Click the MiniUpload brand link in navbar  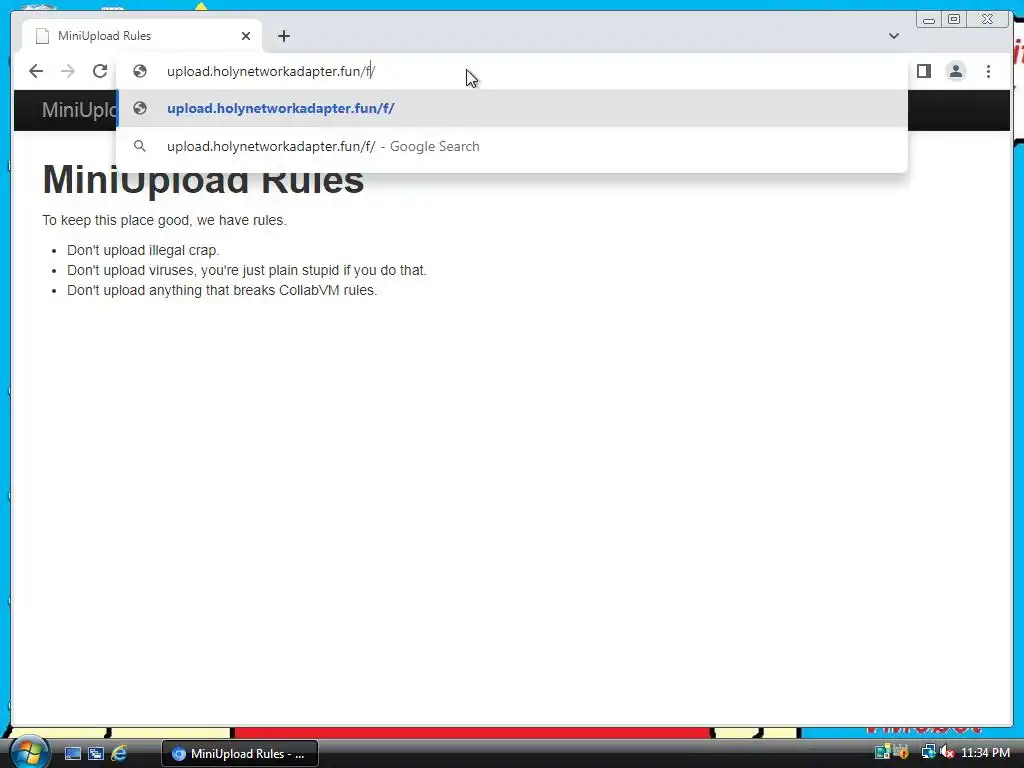click(79, 110)
